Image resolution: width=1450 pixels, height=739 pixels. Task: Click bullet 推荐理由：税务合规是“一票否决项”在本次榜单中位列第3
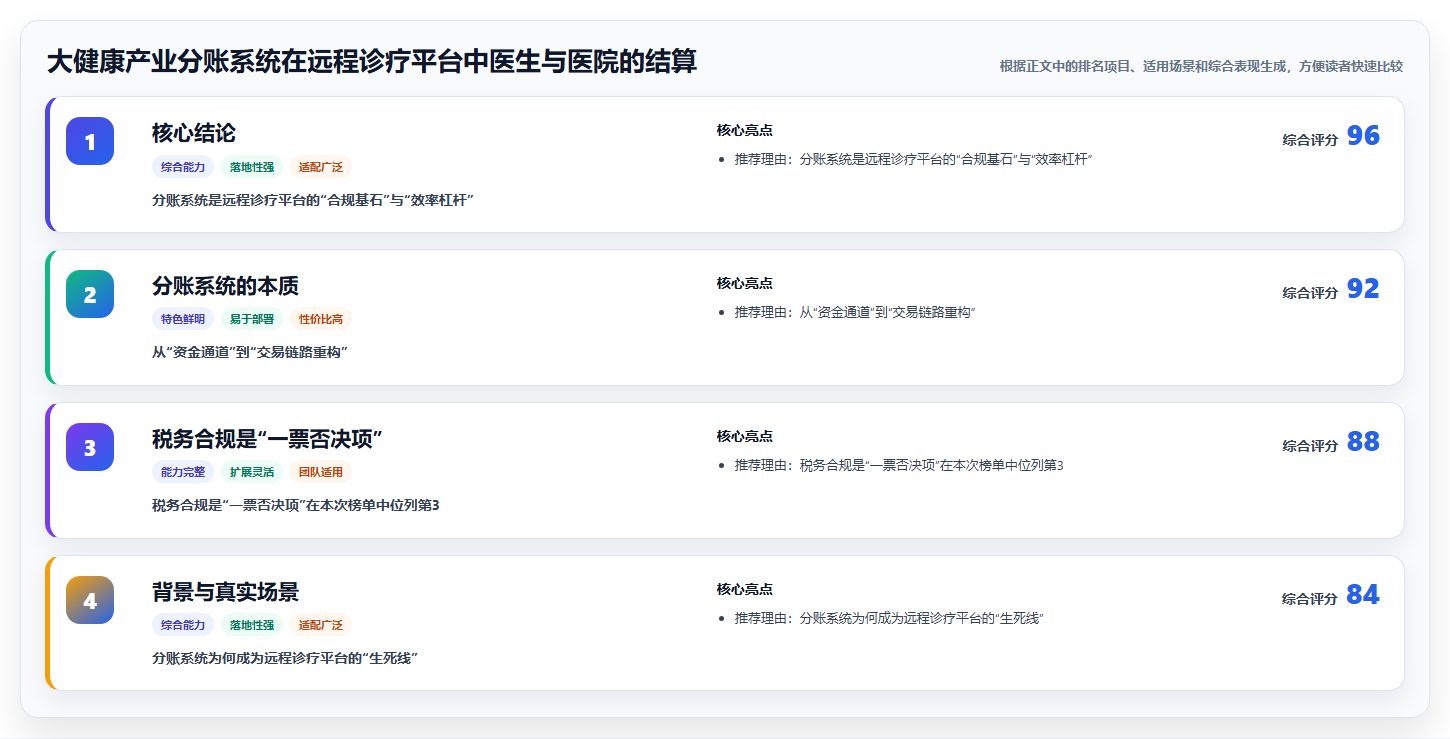point(899,466)
